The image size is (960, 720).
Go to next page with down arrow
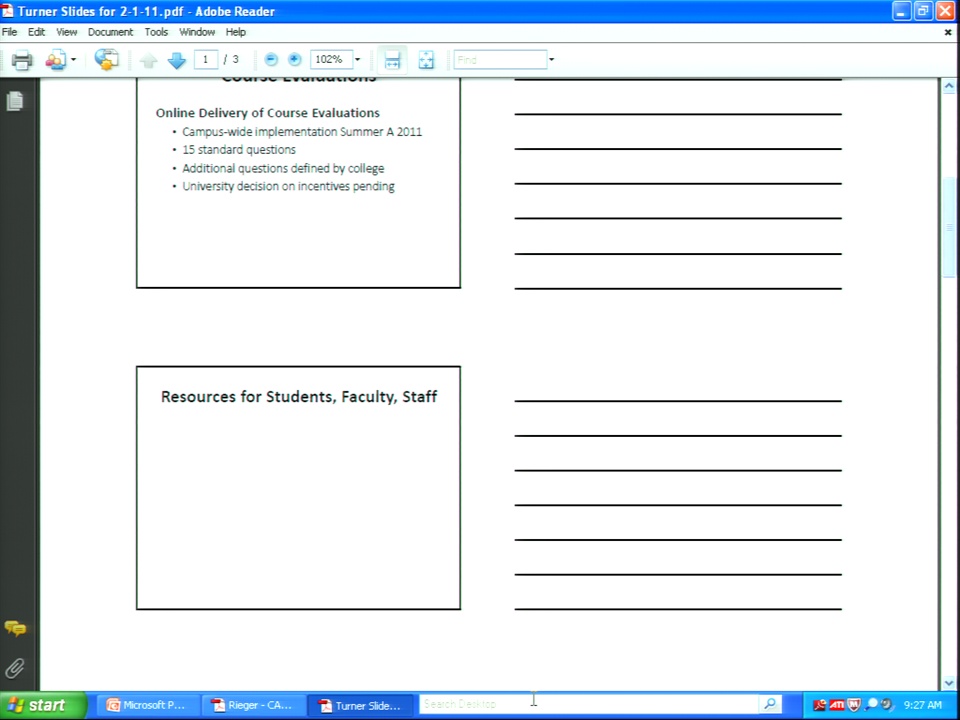pyautogui.click(x=176, y=60)
